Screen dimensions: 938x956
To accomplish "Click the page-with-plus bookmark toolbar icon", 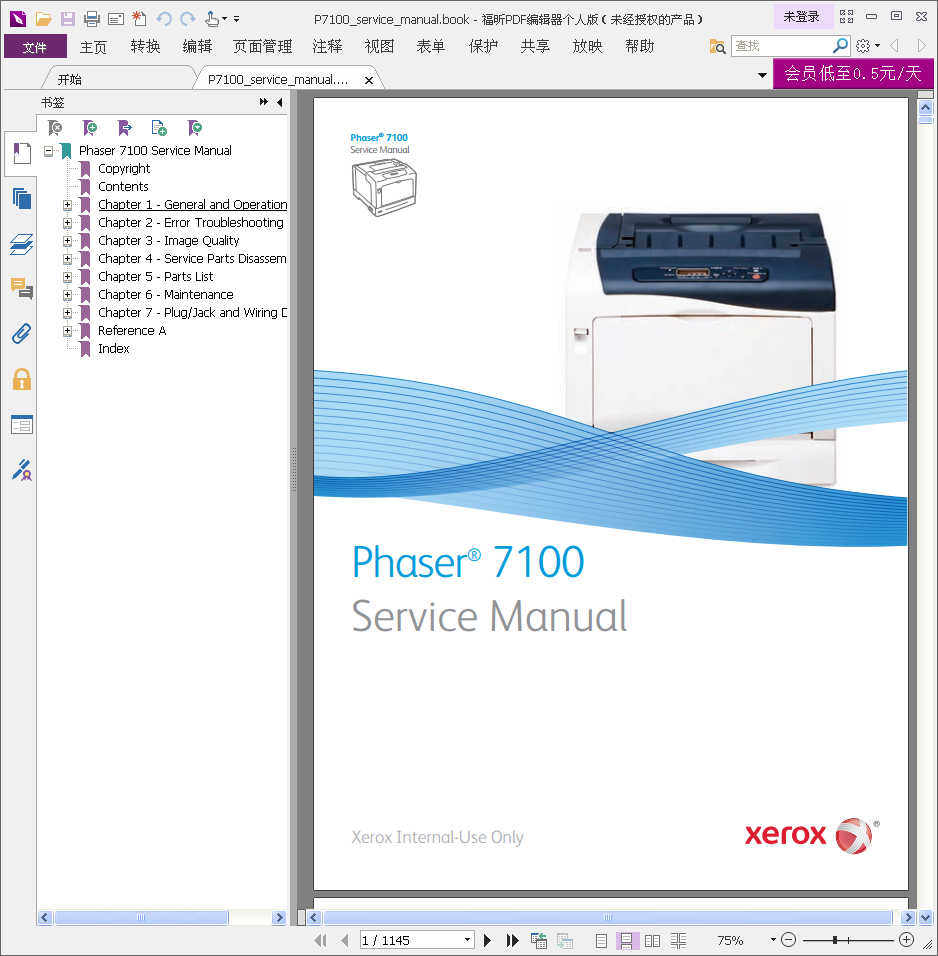I will (159, 127).
